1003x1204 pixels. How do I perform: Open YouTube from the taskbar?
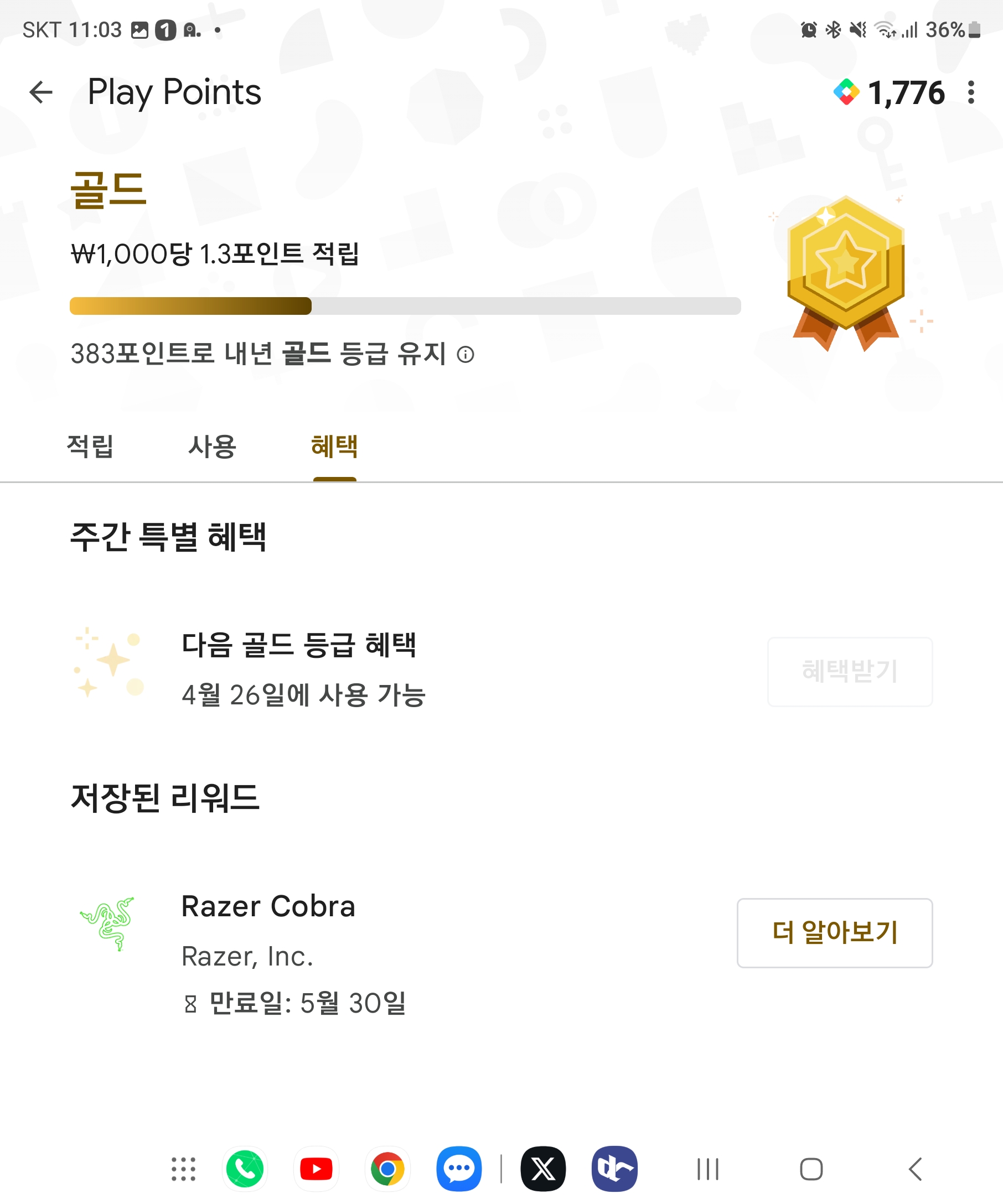pyautogui.click(x=316, y=1169)
